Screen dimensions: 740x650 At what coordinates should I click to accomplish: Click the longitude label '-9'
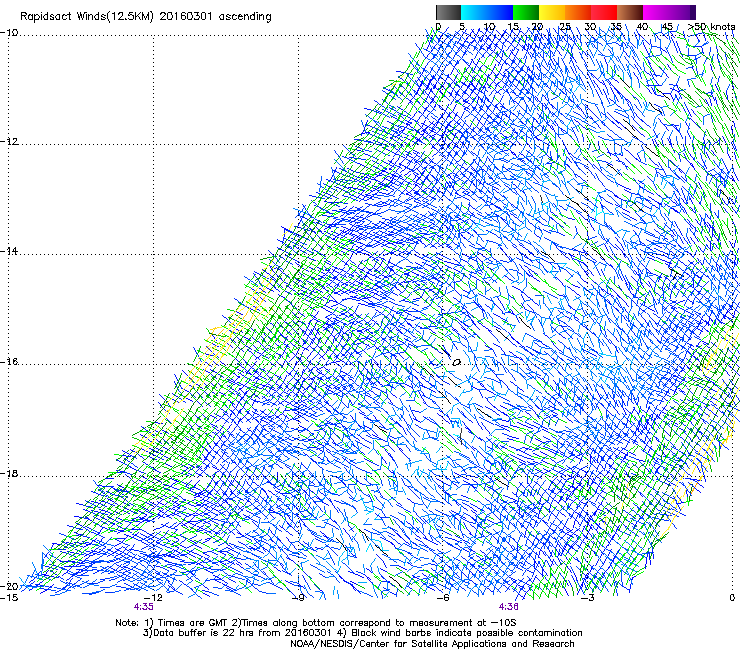pos(298,597)
